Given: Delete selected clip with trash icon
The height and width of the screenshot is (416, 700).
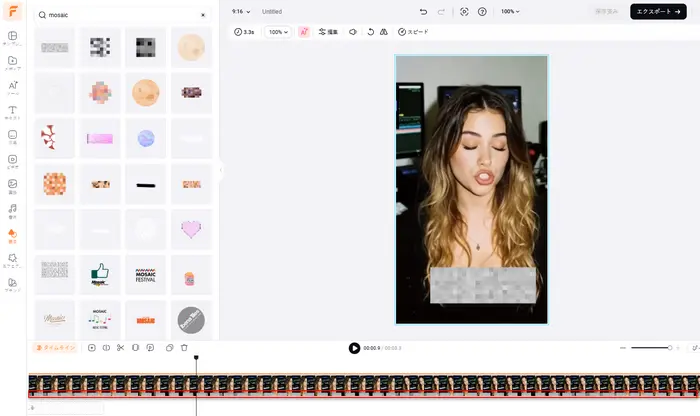Looking at the screenshot, I should tap(184, 347).
